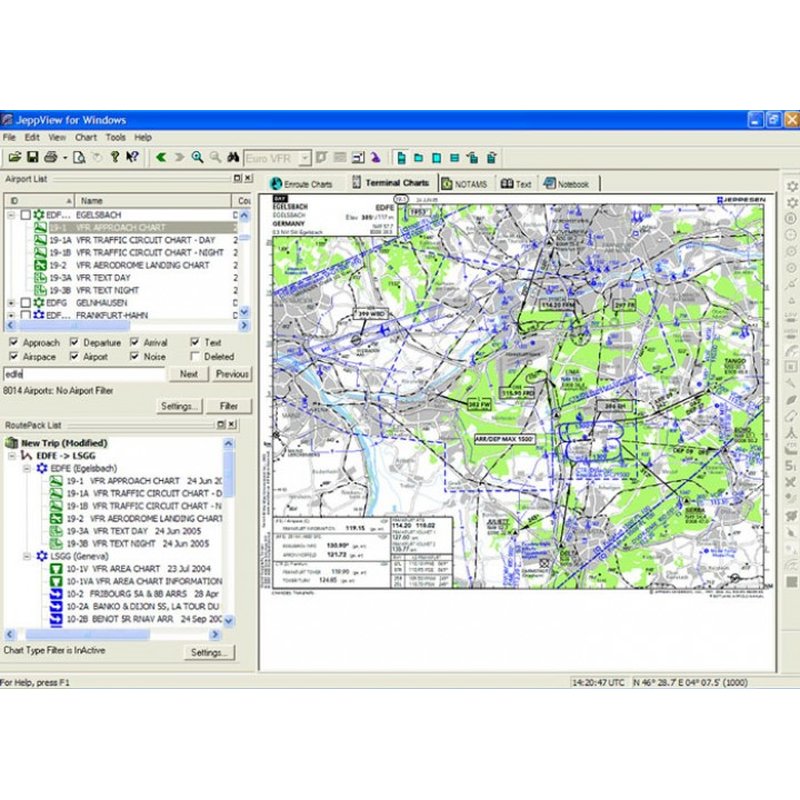Switch to the Enroute Charts tab

coord(302,184)
